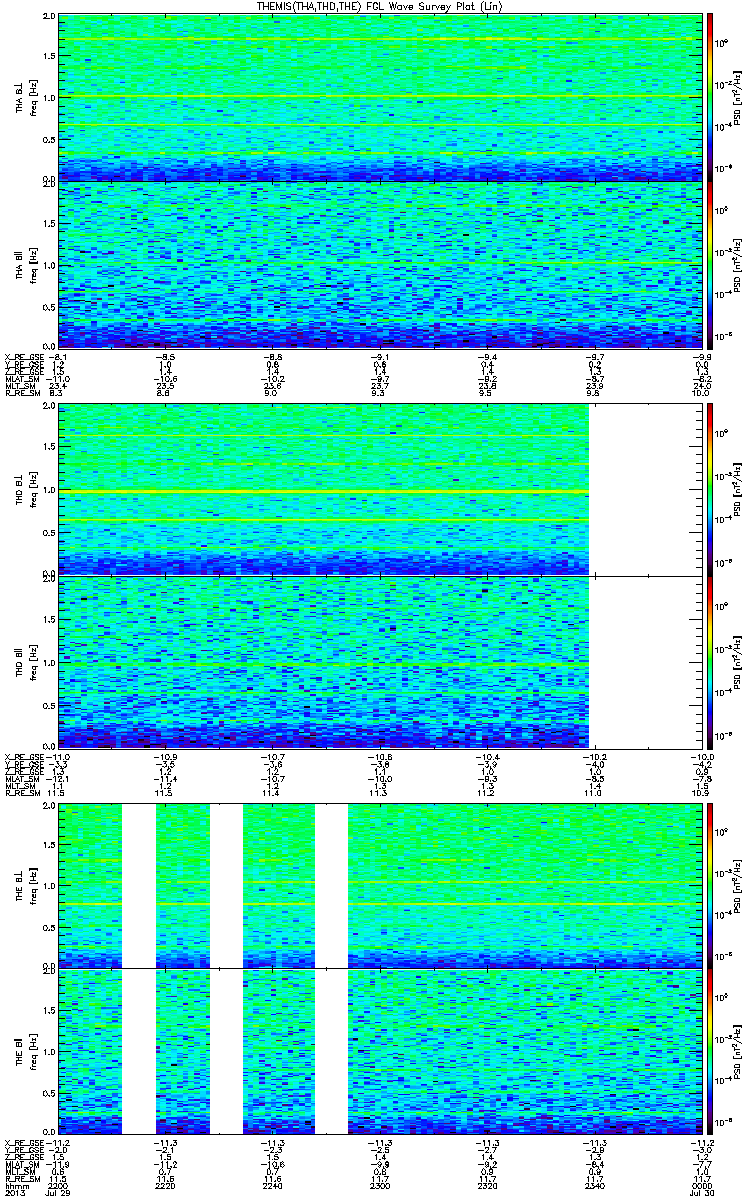
Task: Select the THD B-parallel axis label
Action: [18, 661]
